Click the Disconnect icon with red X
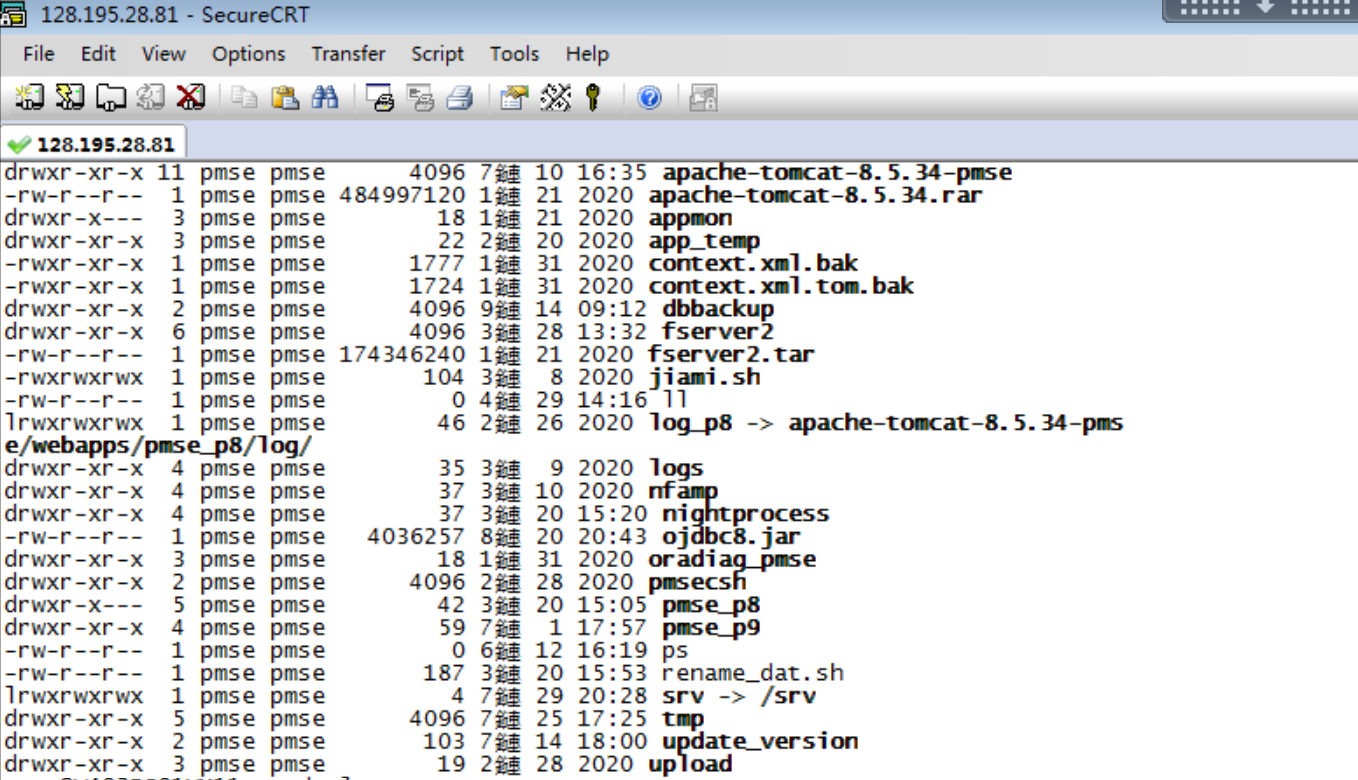Image resolution: width=1358 pixels, height=780 pixels. pyautogui.click(x=190, y=97)
